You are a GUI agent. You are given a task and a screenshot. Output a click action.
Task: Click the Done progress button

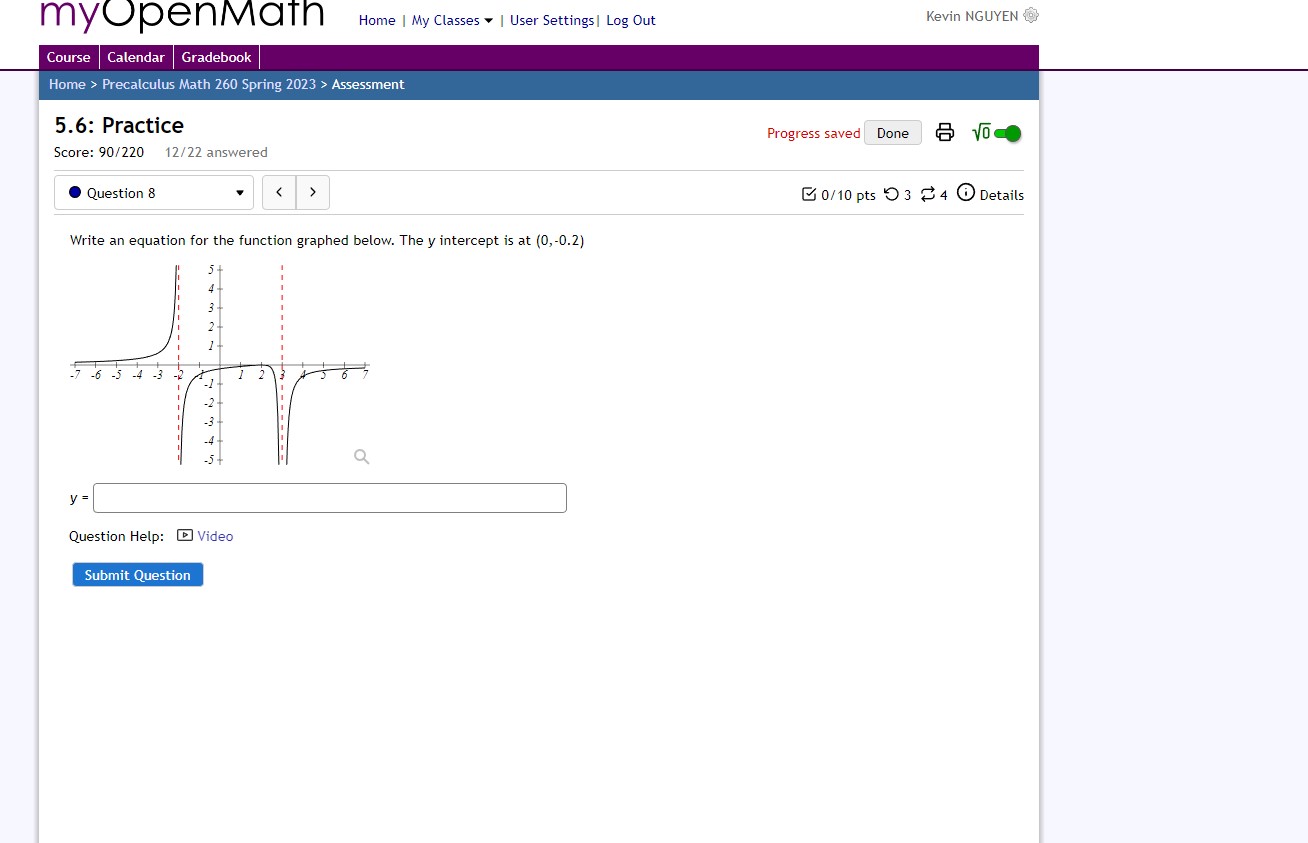click(x=892, y=132)
